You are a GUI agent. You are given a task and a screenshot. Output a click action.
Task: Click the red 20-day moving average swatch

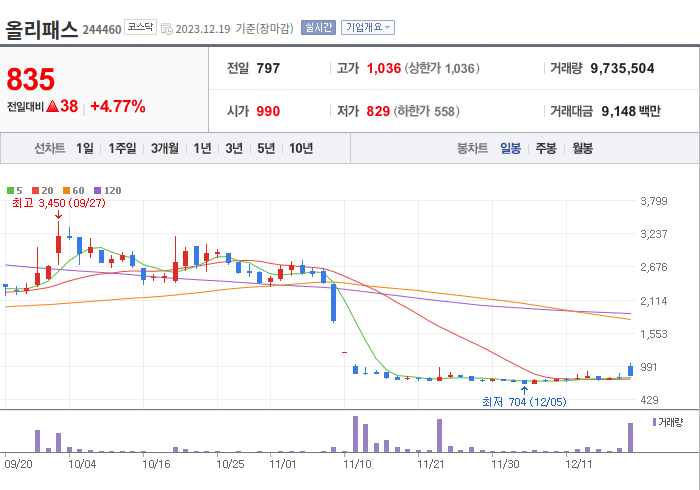pos(36,191)
